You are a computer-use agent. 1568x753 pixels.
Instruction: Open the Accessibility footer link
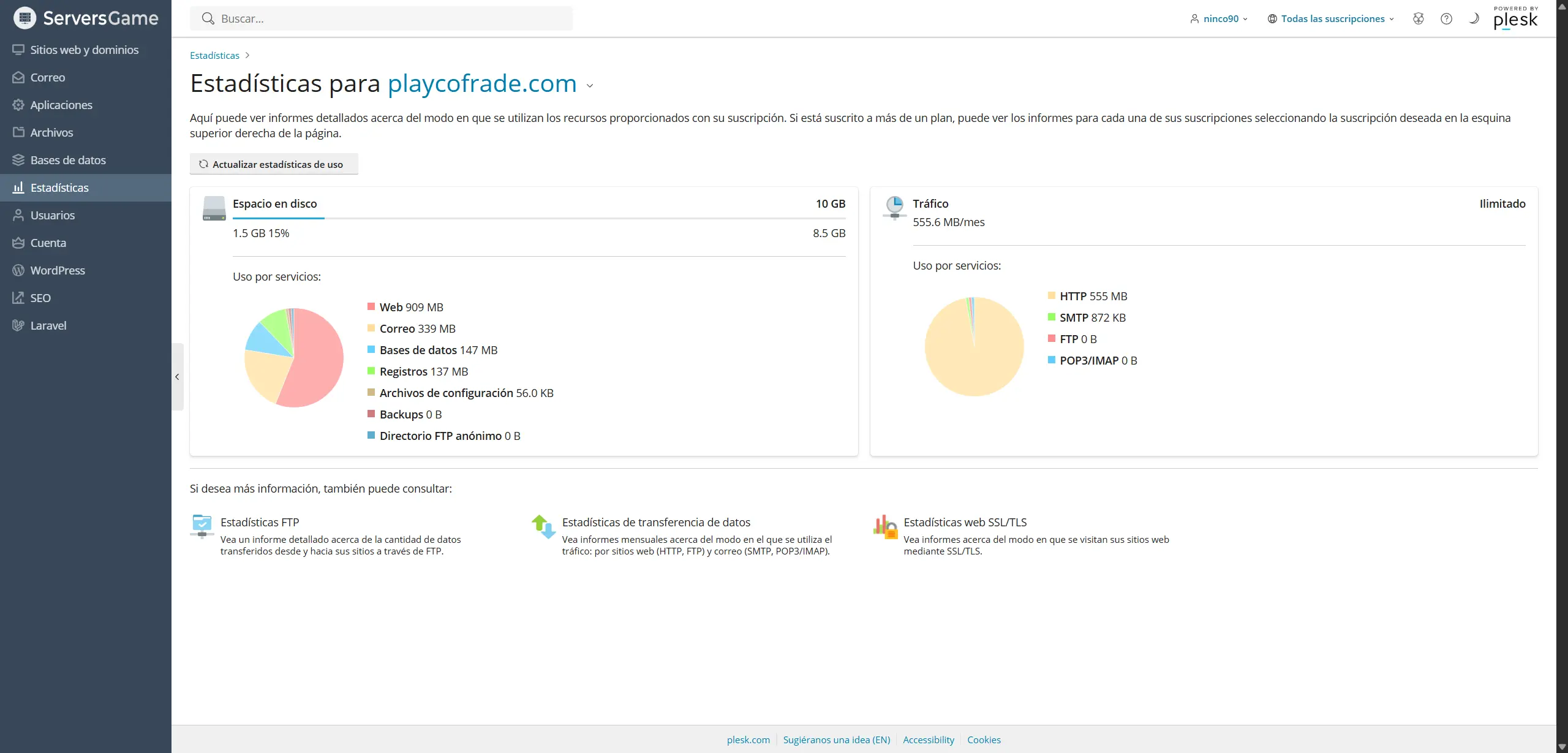929,740
